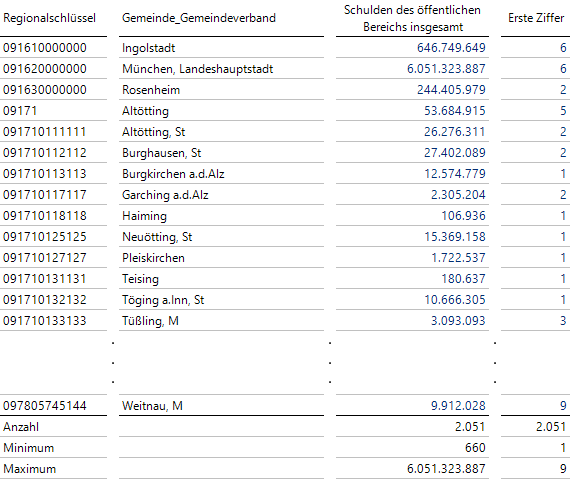Select regional key 09171 cell
Screen dimensions: 582x480
20,111
